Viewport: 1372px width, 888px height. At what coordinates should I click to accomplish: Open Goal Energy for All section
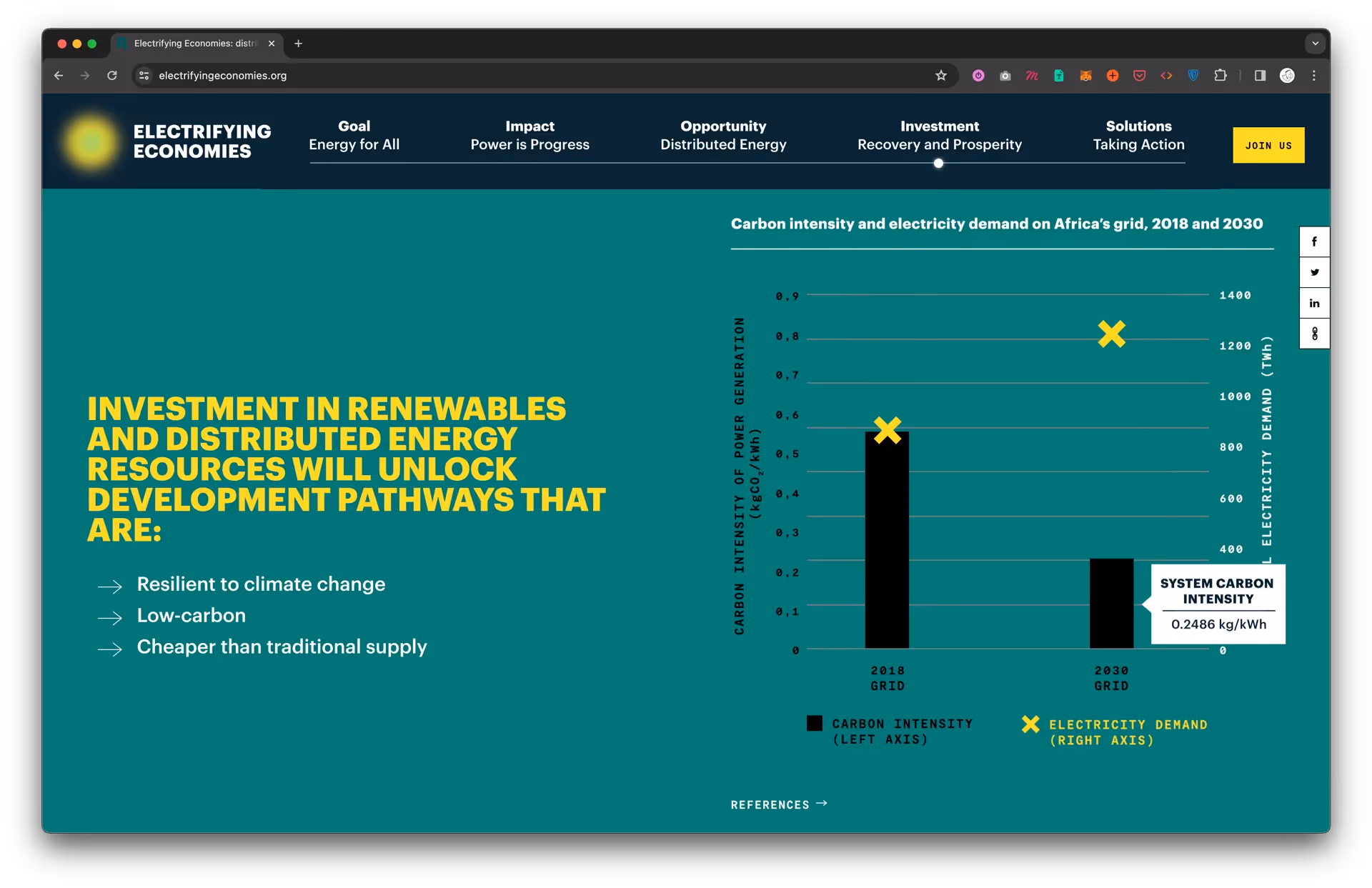pyautogui.click(x=354, y=135)
